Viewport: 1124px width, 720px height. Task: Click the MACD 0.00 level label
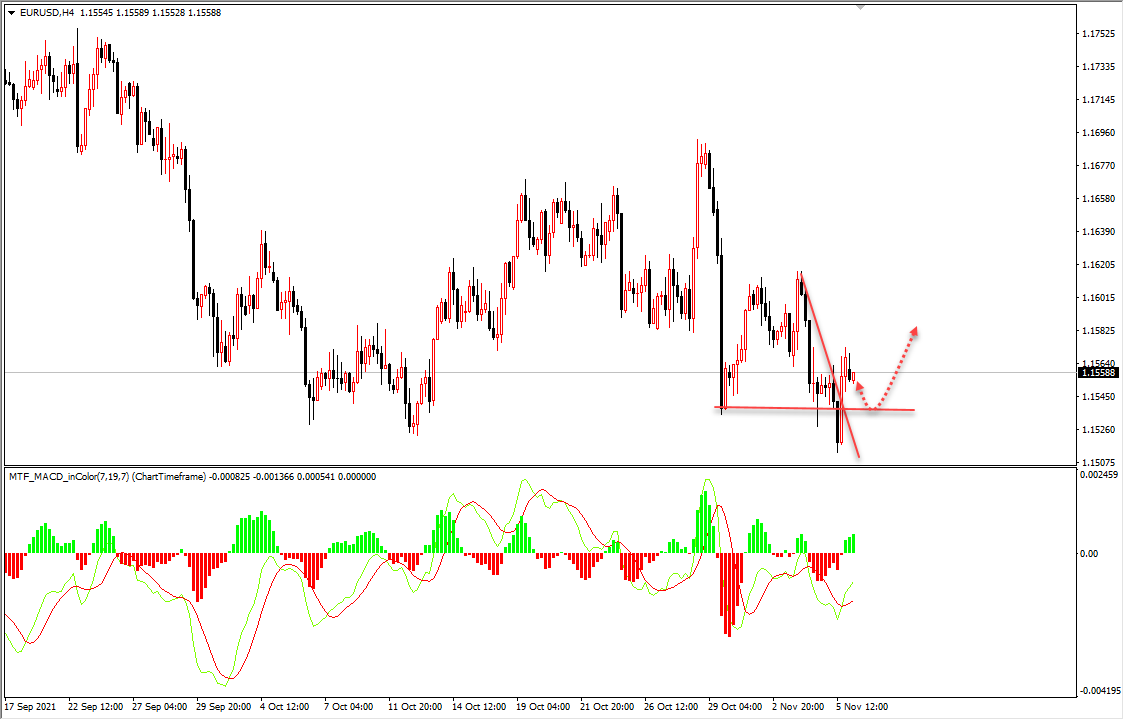(x=1091, y=553)
